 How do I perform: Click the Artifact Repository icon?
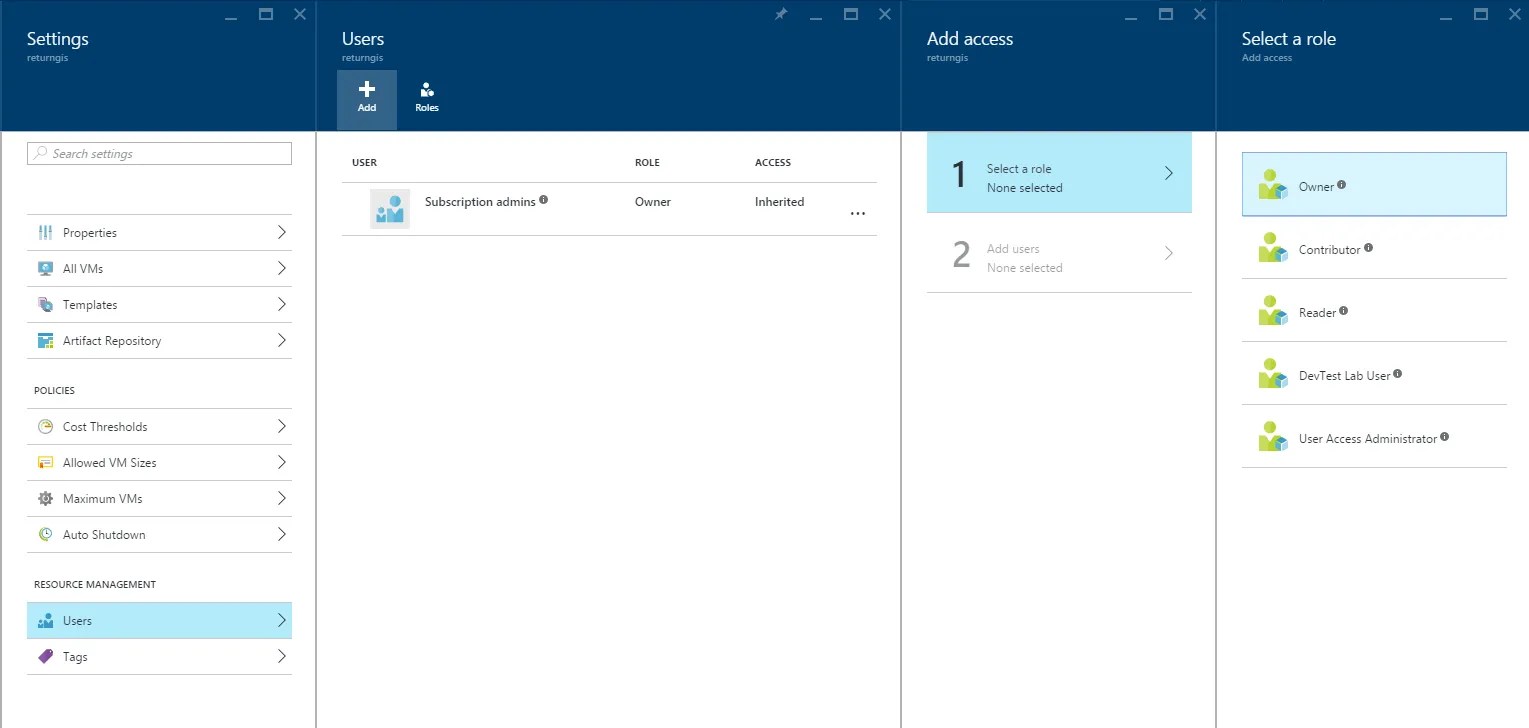click(x=45, y=341)
